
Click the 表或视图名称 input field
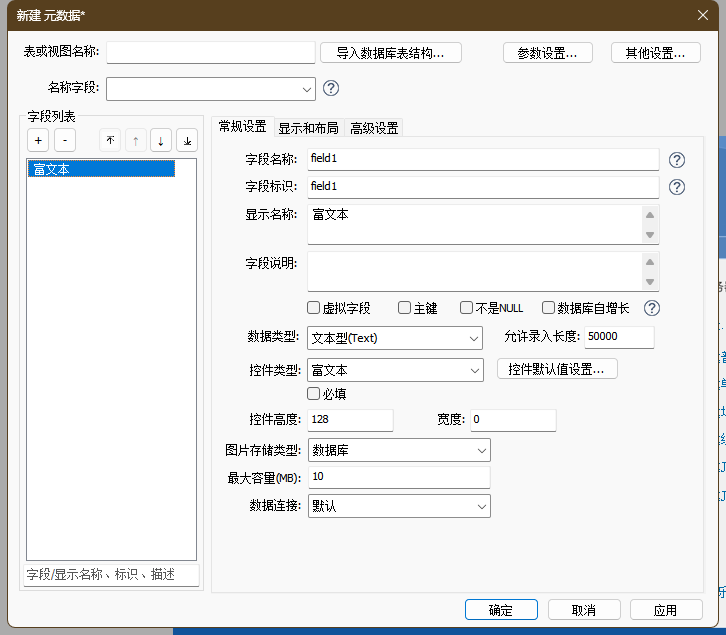pyautogui.click(x=210, y=53)
